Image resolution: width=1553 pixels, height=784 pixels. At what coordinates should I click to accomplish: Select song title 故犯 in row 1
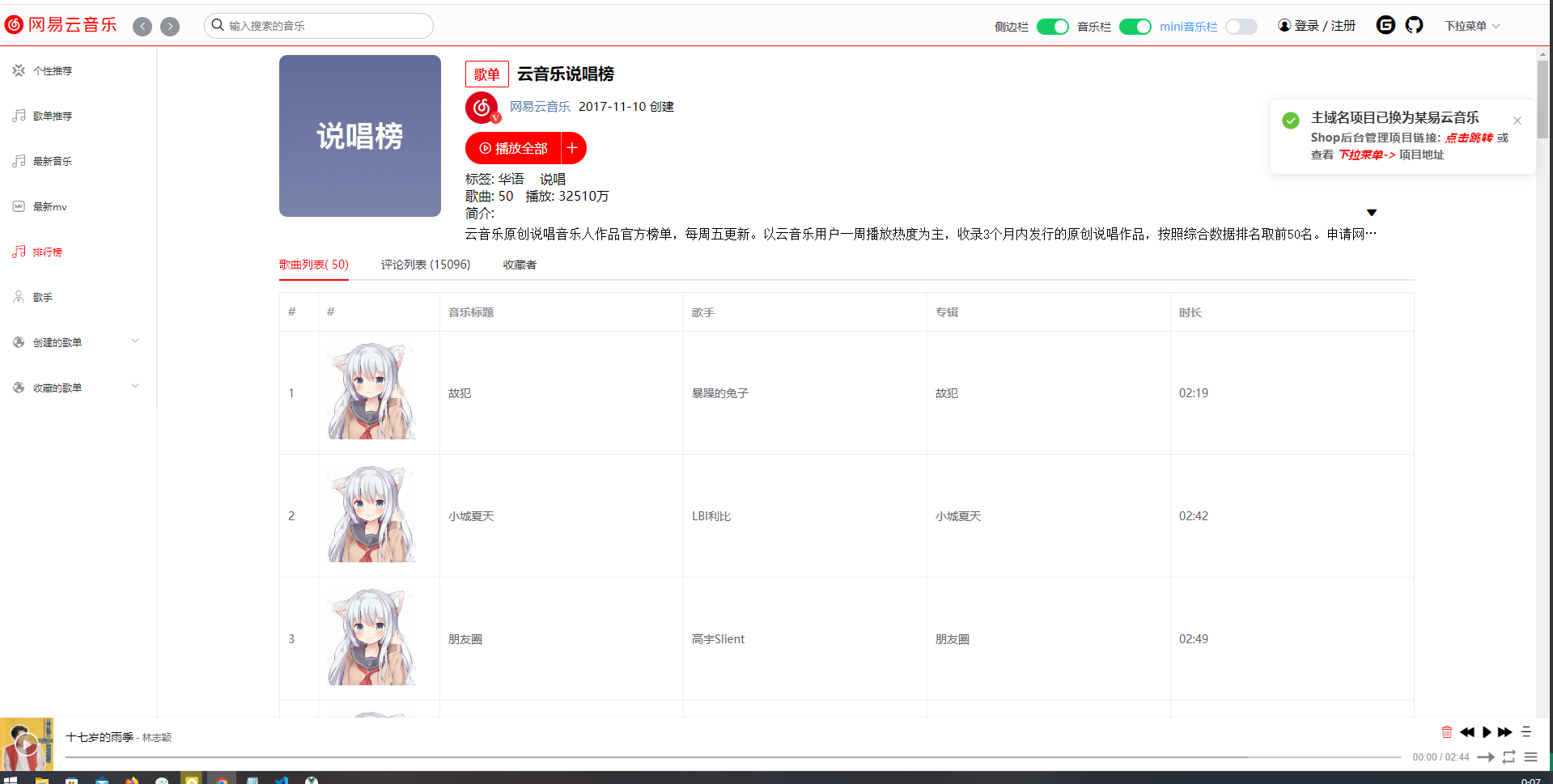[x=460, y=393]
